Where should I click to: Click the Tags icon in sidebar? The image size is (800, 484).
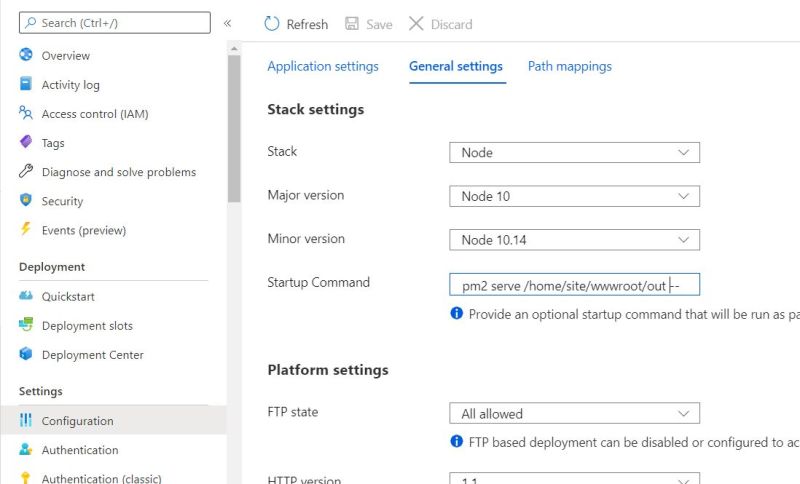[26, 142]
